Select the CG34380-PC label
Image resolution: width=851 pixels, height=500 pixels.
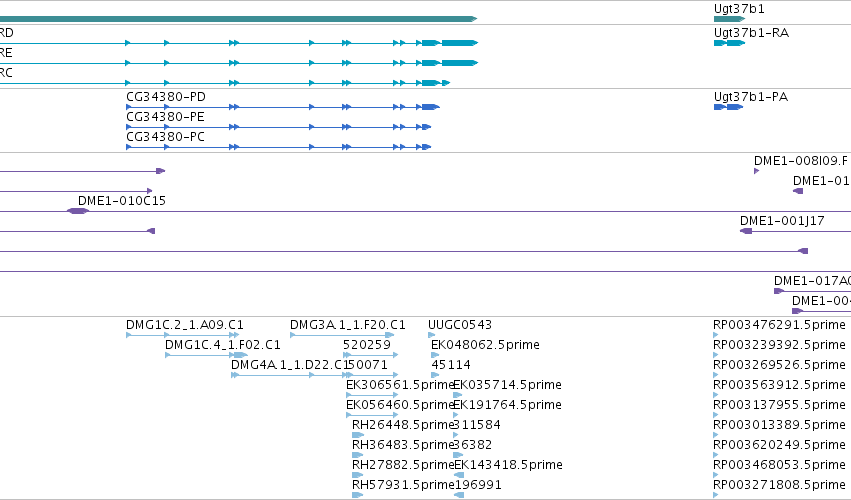pyautogui.click(x=165, y=137)
